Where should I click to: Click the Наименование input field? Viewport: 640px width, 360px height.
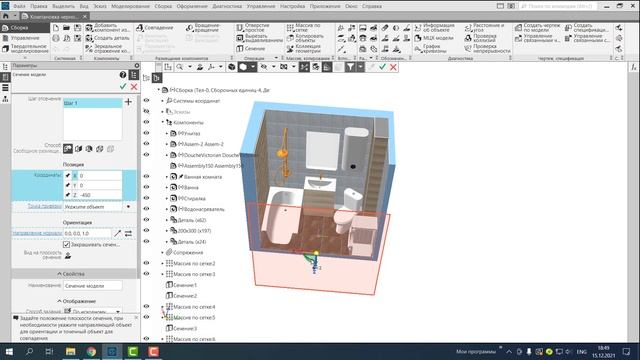93,286
